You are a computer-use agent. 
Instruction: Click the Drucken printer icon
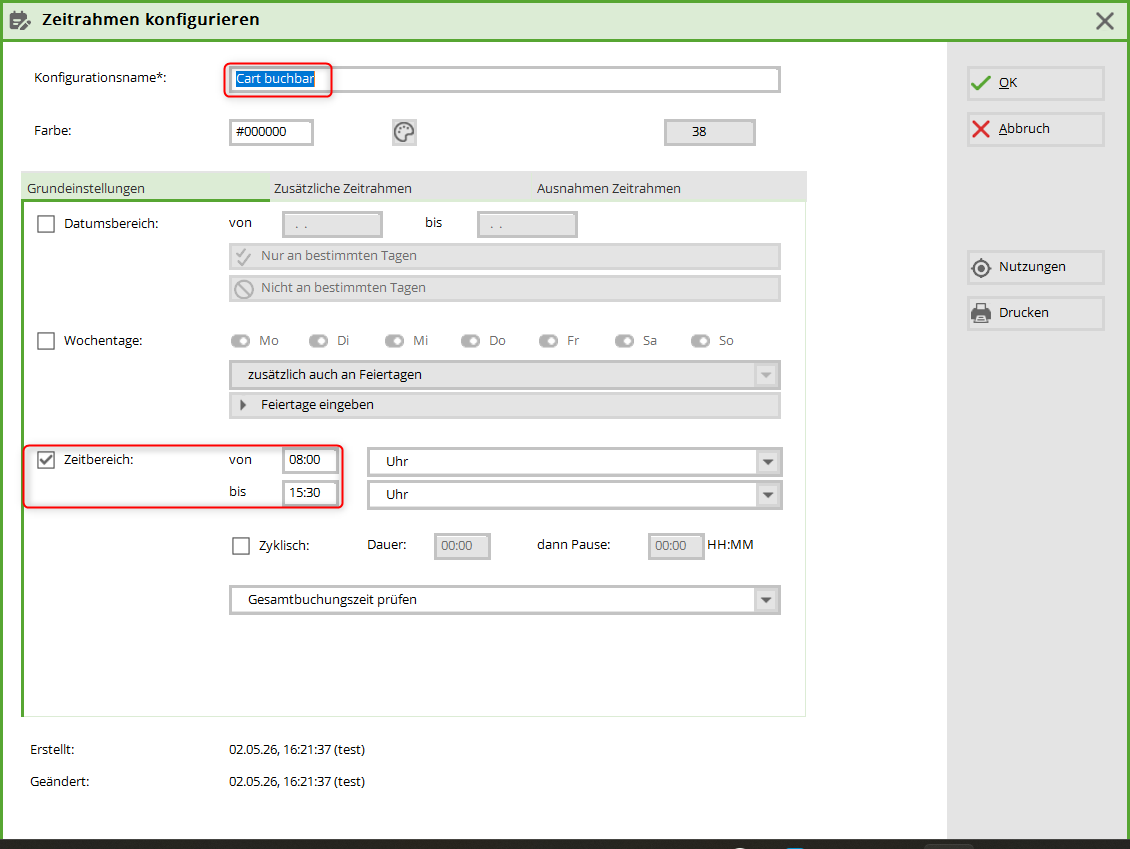tap(981, 313)
